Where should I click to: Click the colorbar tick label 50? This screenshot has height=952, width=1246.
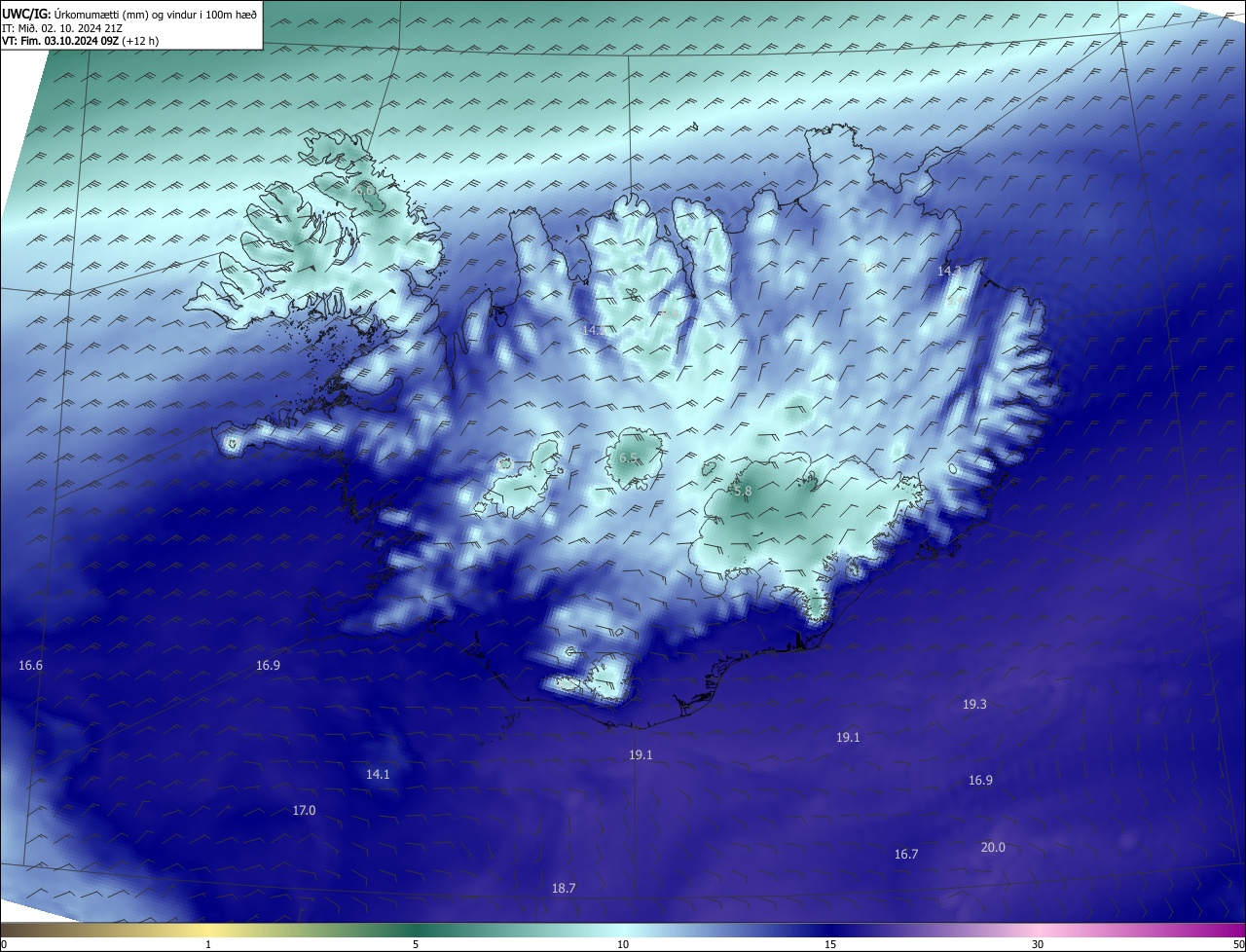1238,944
